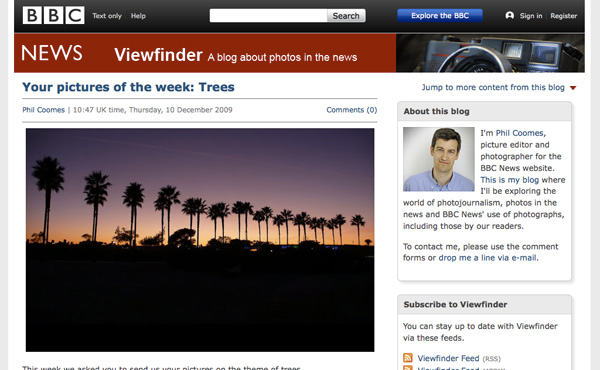
Task: Open Phil Coomes link in About this blog
Action: pyautogui.click(x=519, y=133)
